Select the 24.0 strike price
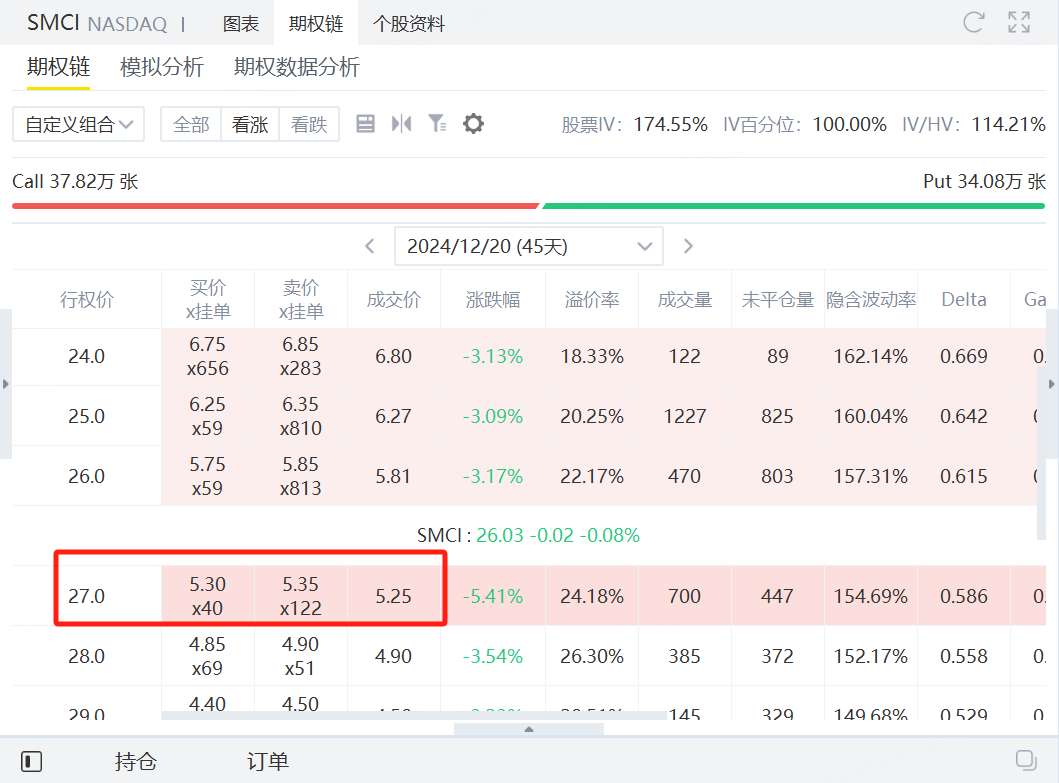 [x=86, y=356]
